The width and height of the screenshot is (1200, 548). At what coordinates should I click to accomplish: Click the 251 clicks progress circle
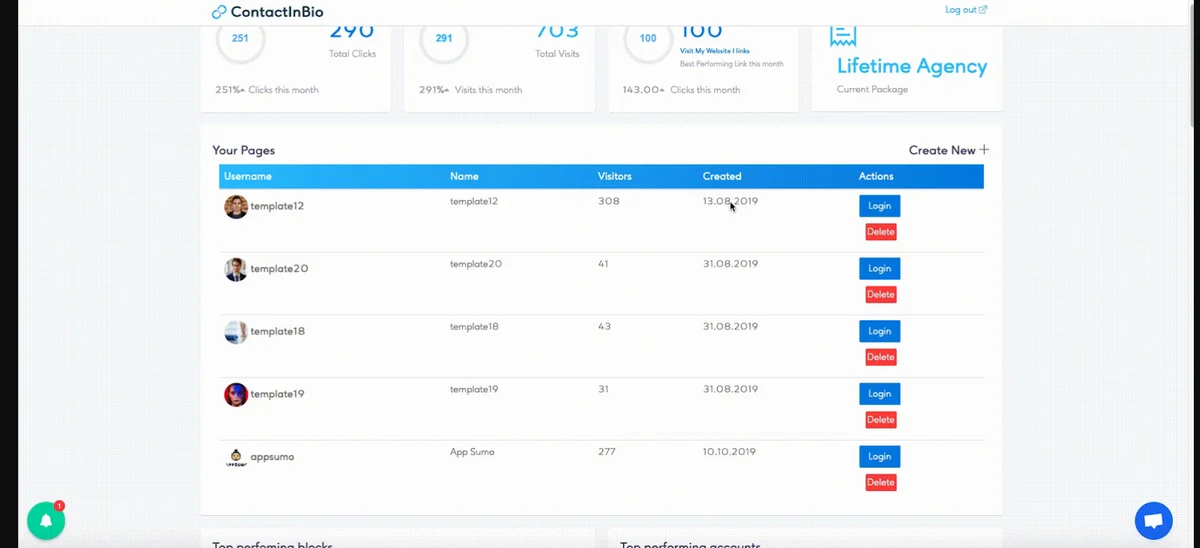240,39
